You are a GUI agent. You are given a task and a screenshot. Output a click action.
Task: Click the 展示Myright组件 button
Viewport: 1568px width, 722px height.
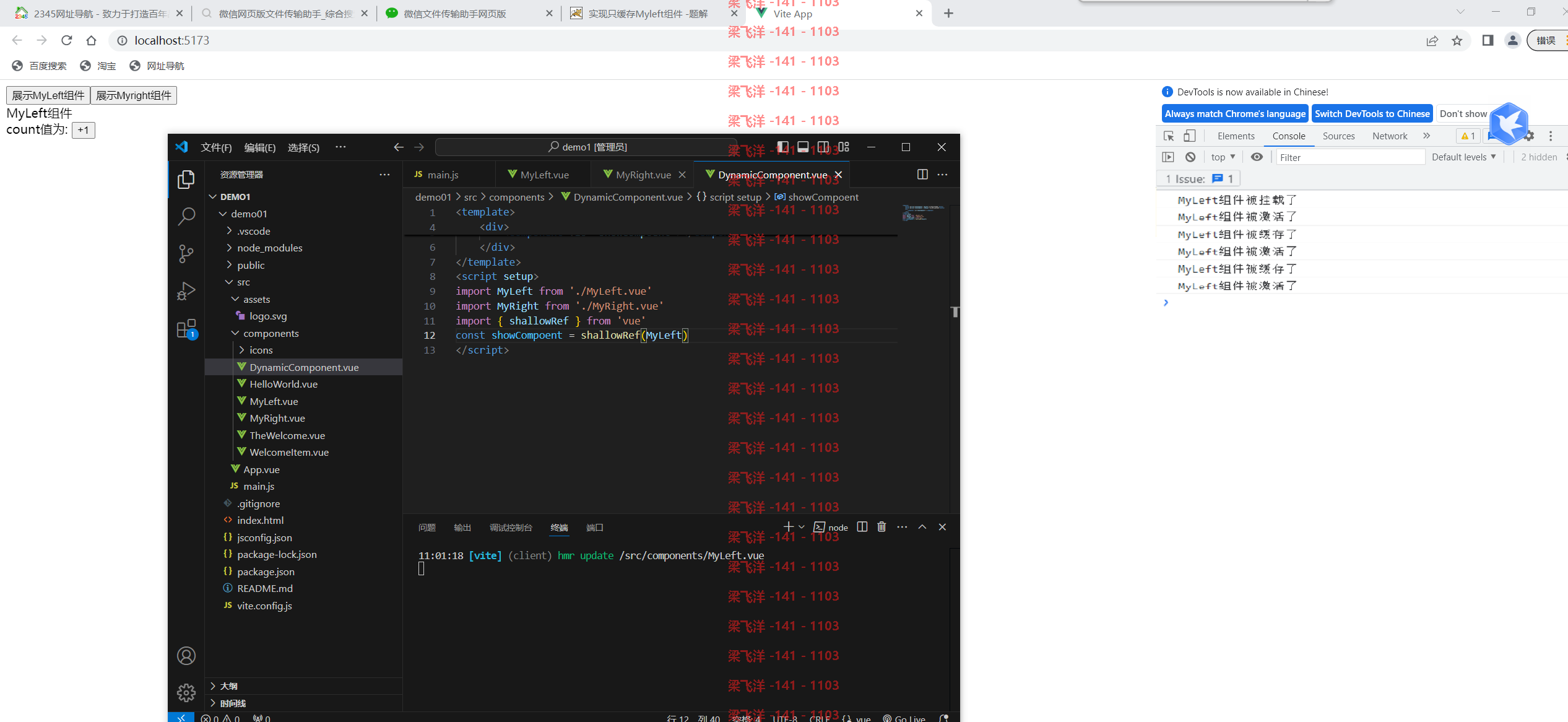click(134, 95)
